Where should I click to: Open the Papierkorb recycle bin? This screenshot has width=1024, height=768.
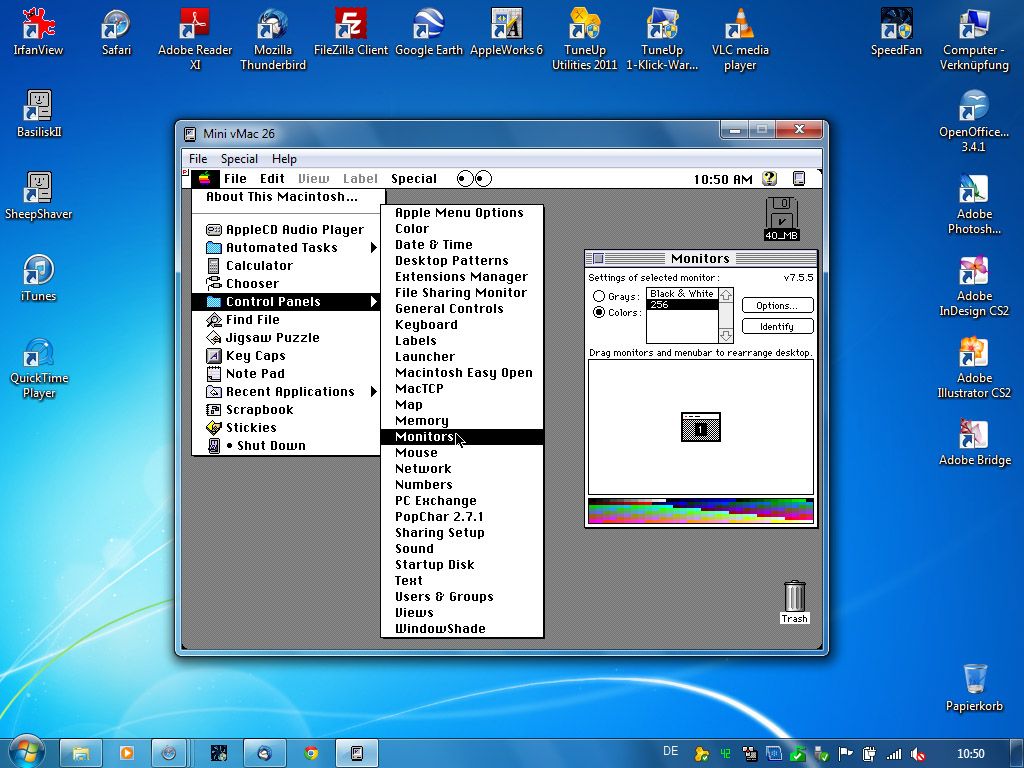974,687
